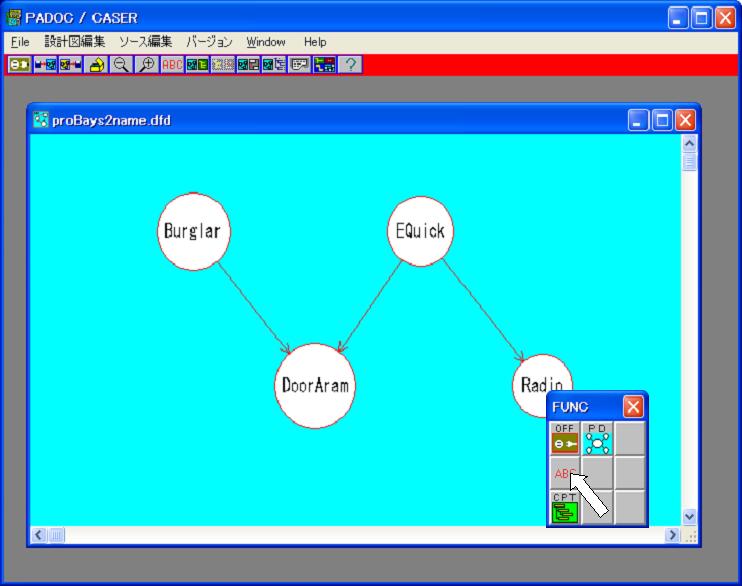Screen dimensions: 742x586
Task: Open the File menu
Action: pos(20,42)
